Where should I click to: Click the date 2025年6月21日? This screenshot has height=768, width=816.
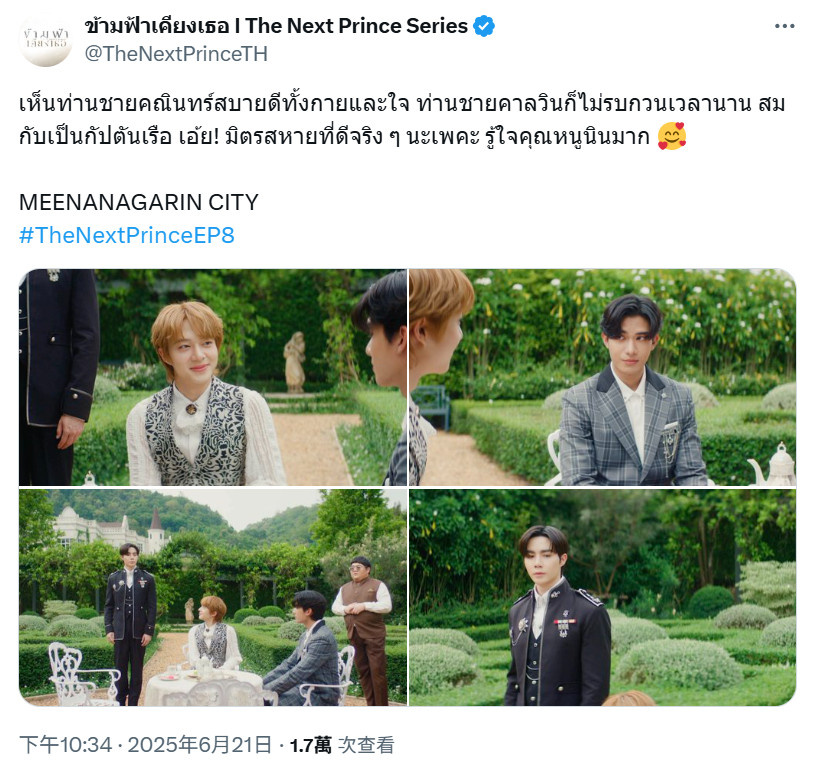point(199,745)
